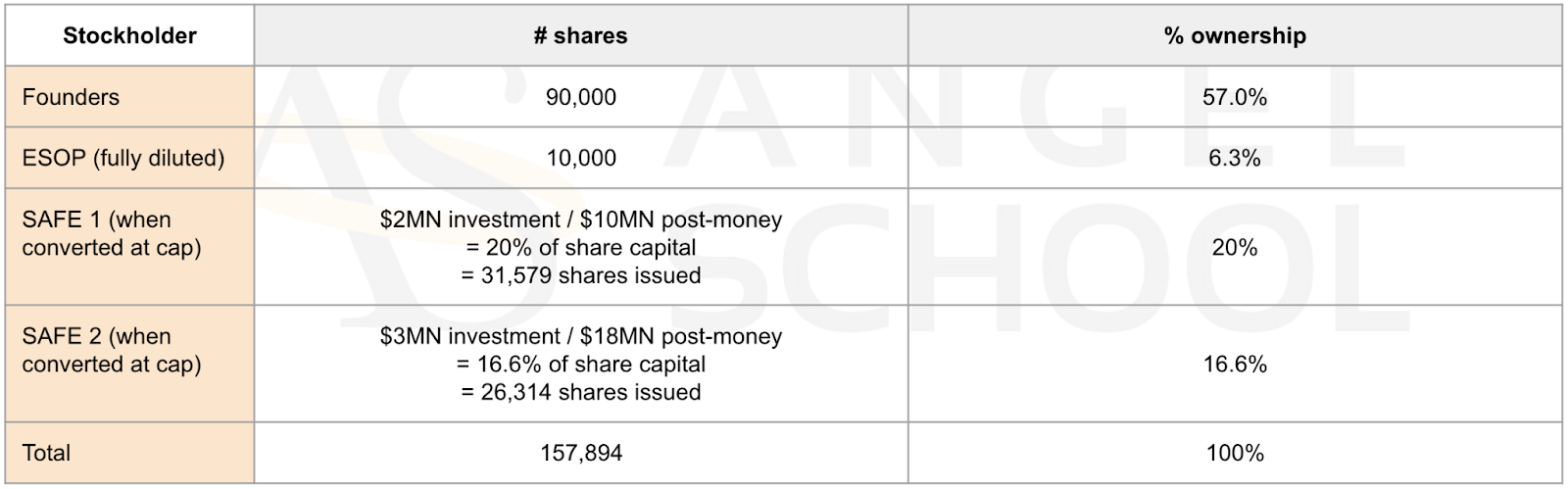Click the Total row label
The image size is (1568, 489).
tap(129, 453)
